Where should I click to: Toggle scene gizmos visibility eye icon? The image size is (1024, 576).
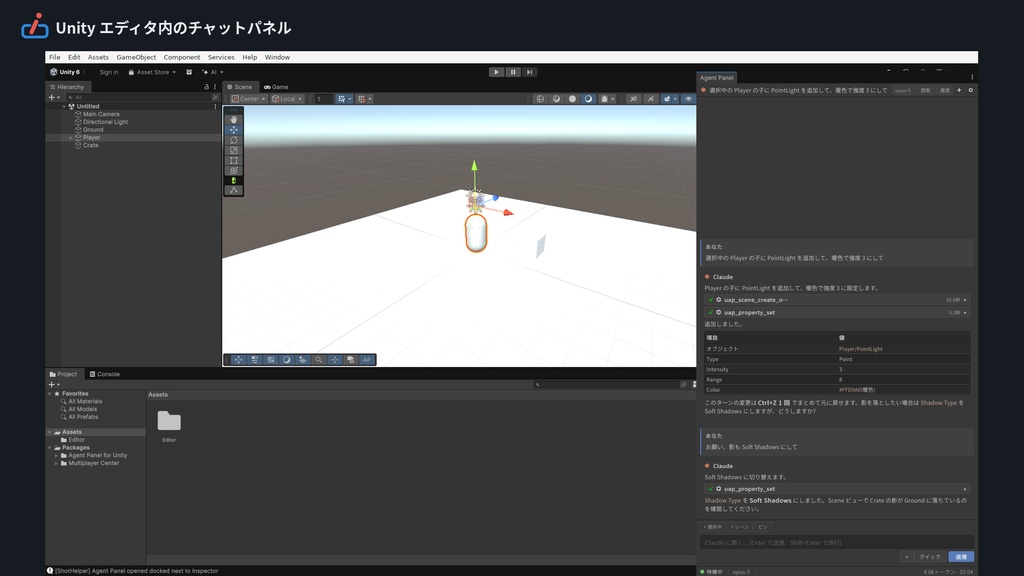coord(688,99)
